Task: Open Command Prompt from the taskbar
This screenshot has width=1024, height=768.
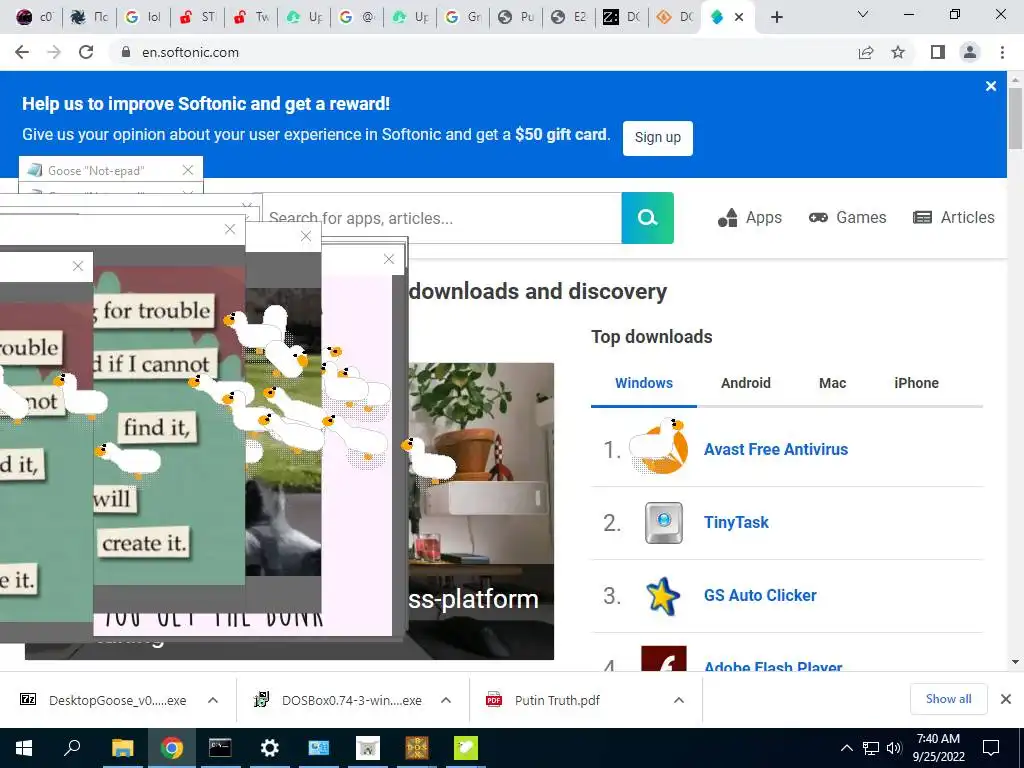Action: pyautogui.click(x=220, y=748)
